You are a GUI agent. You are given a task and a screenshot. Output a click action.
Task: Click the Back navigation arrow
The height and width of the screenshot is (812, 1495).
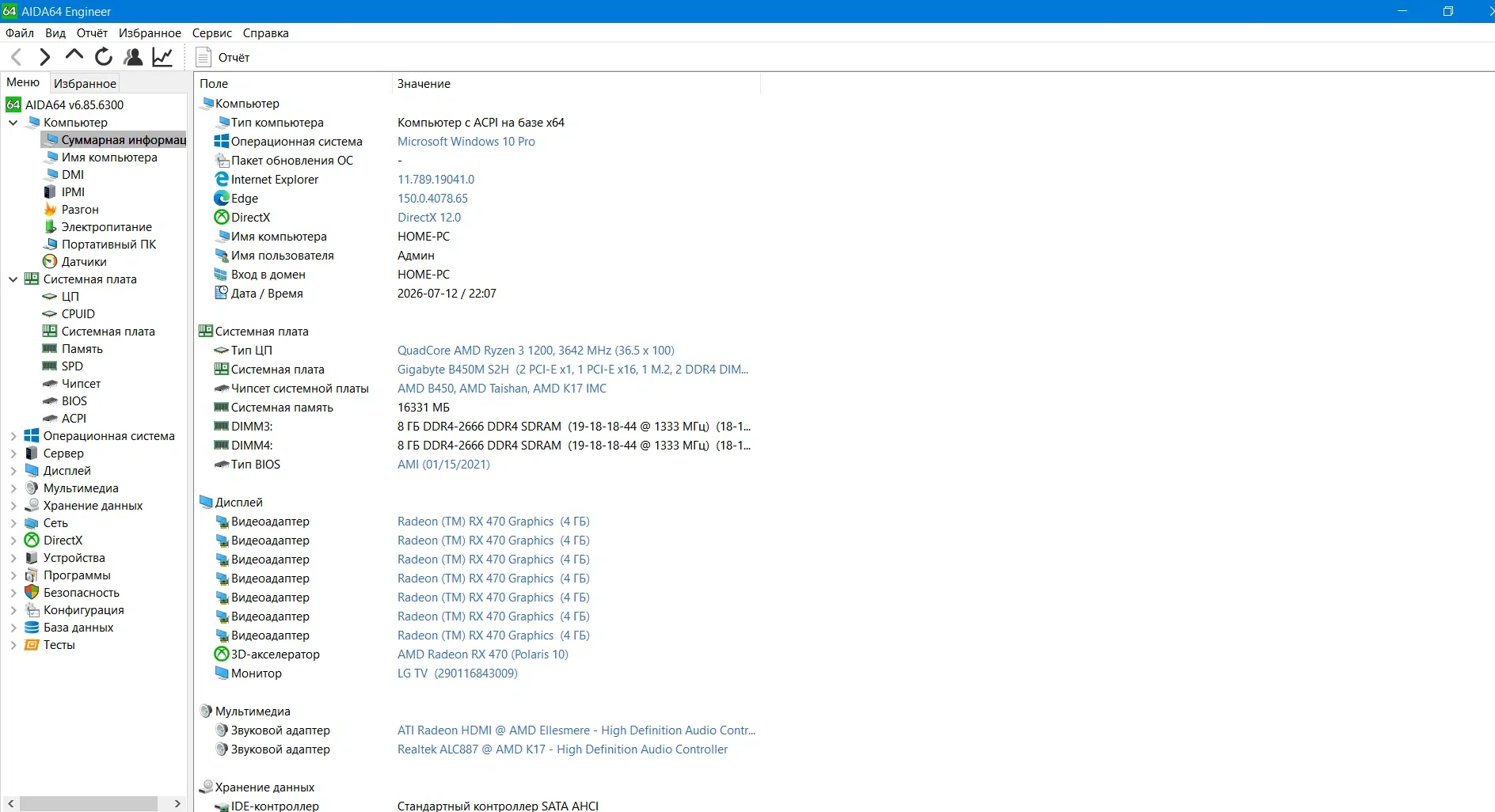pyautogui.click(x=16, y=57)
